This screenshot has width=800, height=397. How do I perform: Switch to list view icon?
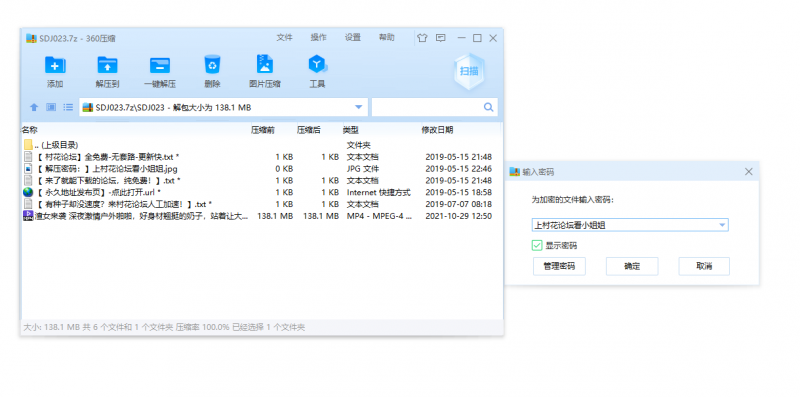[68, 107]
